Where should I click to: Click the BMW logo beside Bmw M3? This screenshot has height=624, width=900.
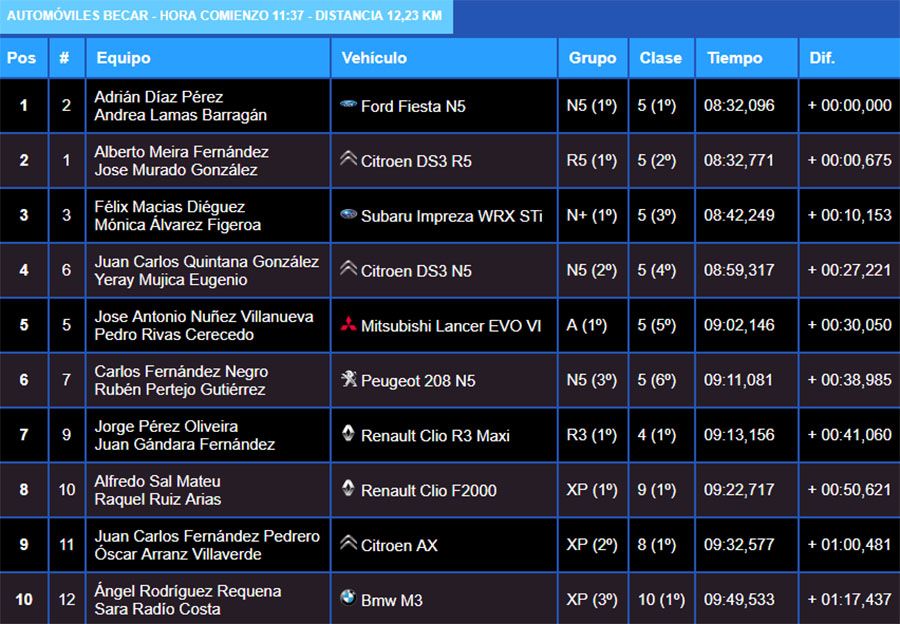(x=348, y=598)
